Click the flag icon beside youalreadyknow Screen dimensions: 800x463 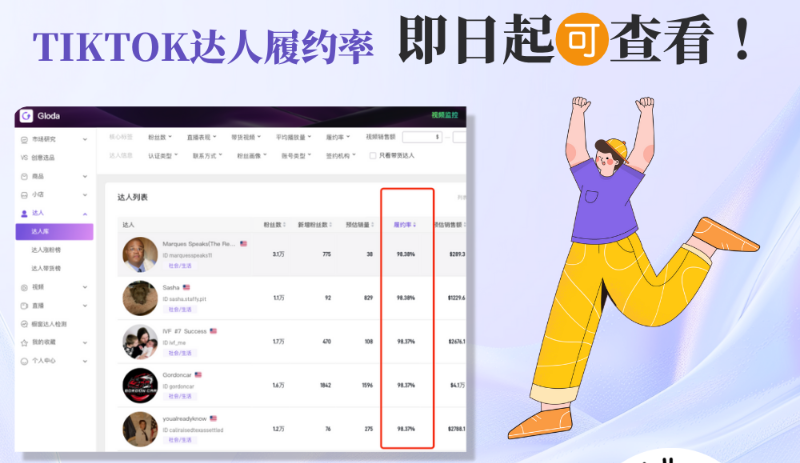coord(213,419)
